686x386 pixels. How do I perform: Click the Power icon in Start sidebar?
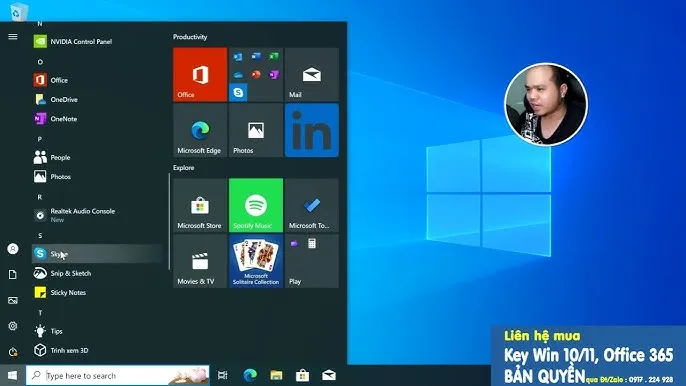click(x=13, y=352)
